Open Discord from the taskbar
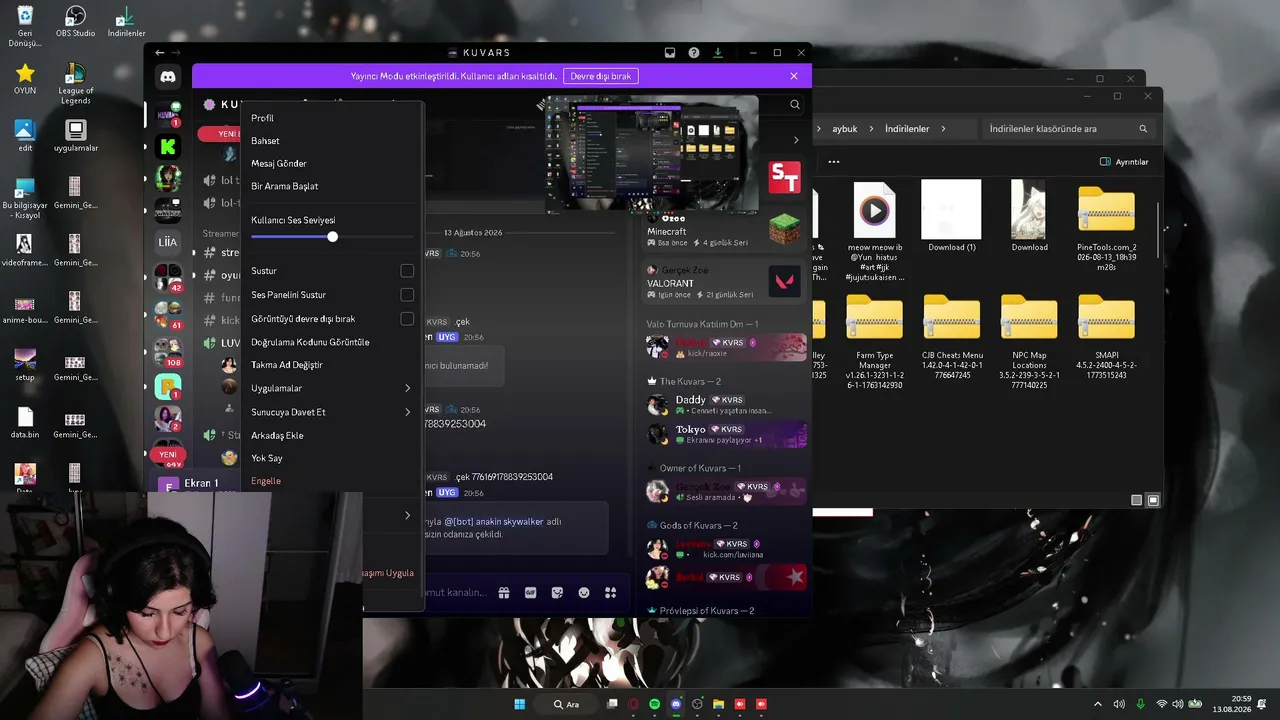Viewport: 1280px width, 720px height. 676,704
